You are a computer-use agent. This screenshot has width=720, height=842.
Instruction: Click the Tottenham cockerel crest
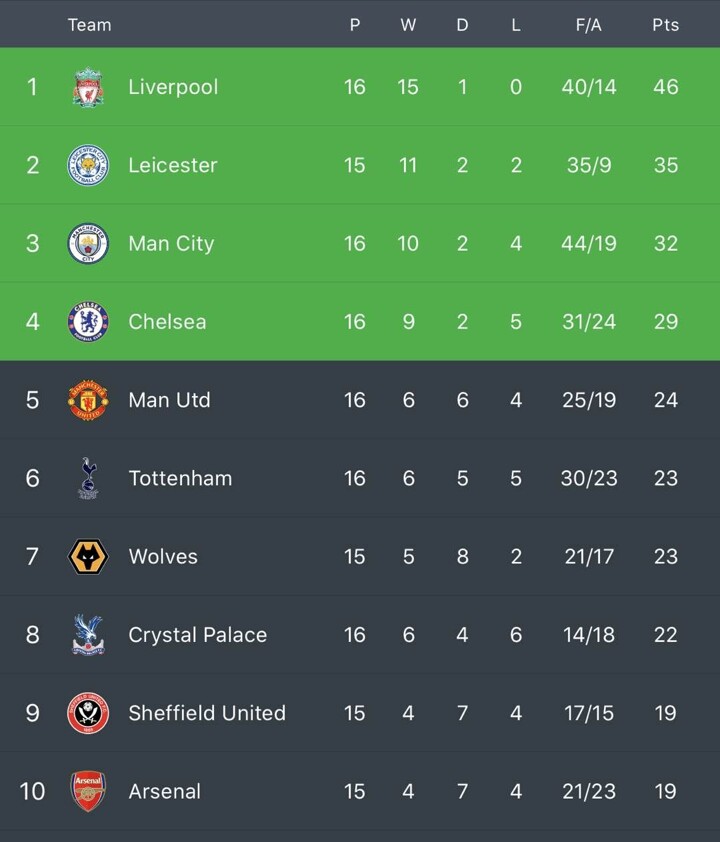[x=88, y=478]
